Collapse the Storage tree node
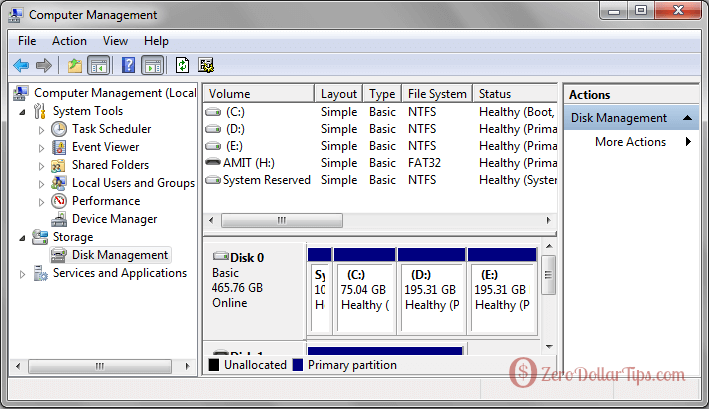 click(x=22, y=238)
